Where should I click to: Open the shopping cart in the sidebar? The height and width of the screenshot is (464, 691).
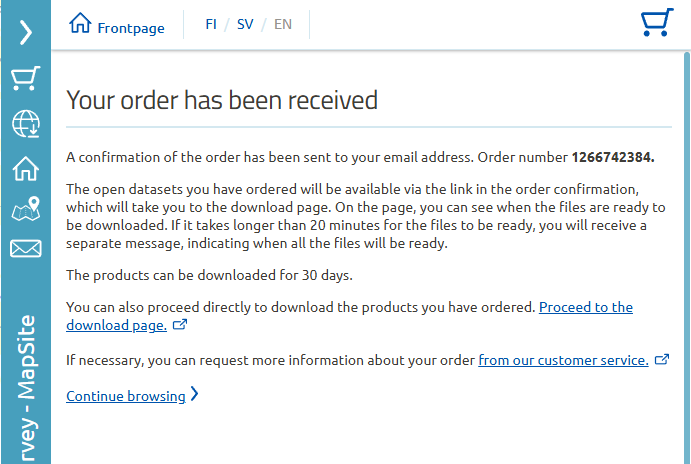coord(26,78)
